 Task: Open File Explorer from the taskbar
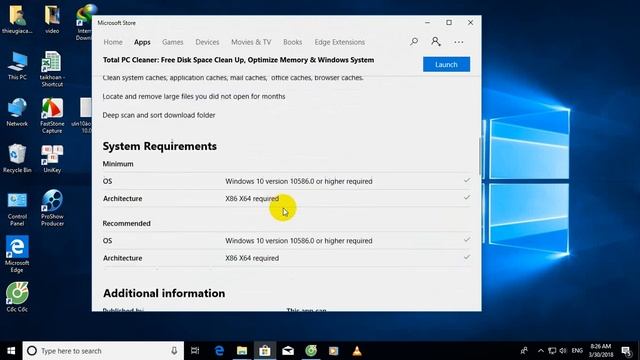pos(242,351)
